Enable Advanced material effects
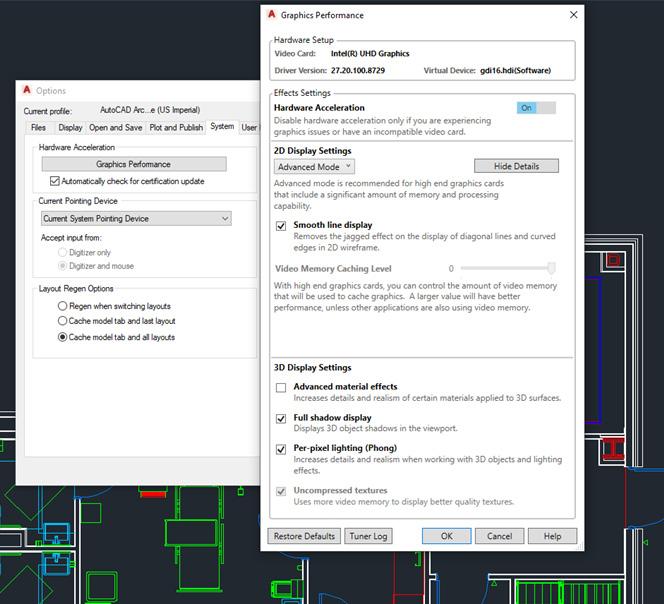The image size is (664, 604). coord(281,388)
